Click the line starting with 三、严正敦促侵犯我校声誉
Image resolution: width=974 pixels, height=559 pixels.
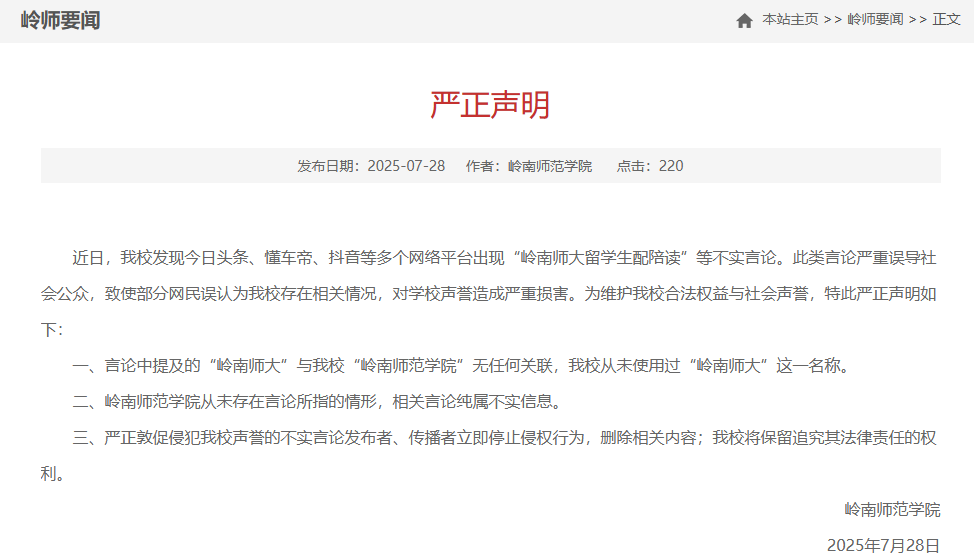(504, 438)
